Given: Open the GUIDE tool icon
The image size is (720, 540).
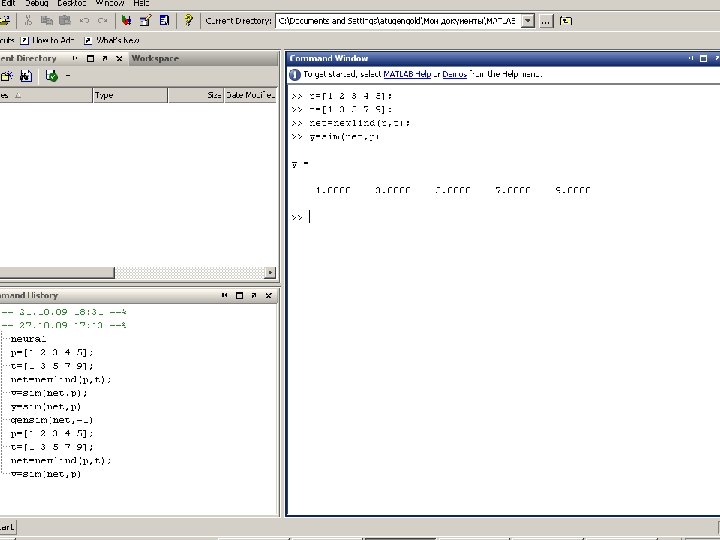Looking at the screenshot, I should (146, 21).
